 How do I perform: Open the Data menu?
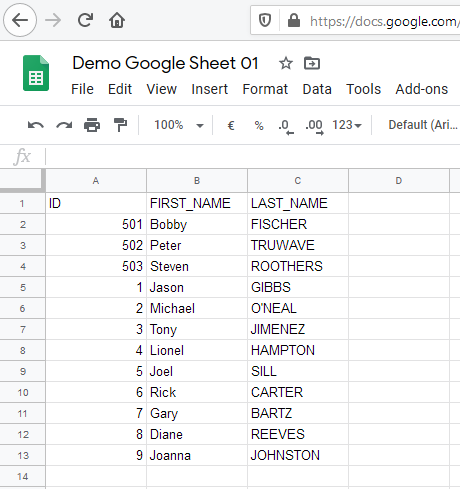(x=317, y=89)
